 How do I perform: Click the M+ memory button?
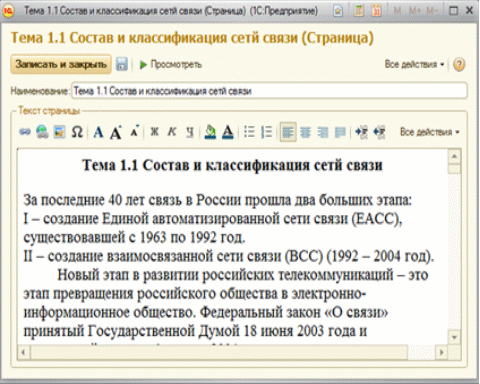point(415,11)
